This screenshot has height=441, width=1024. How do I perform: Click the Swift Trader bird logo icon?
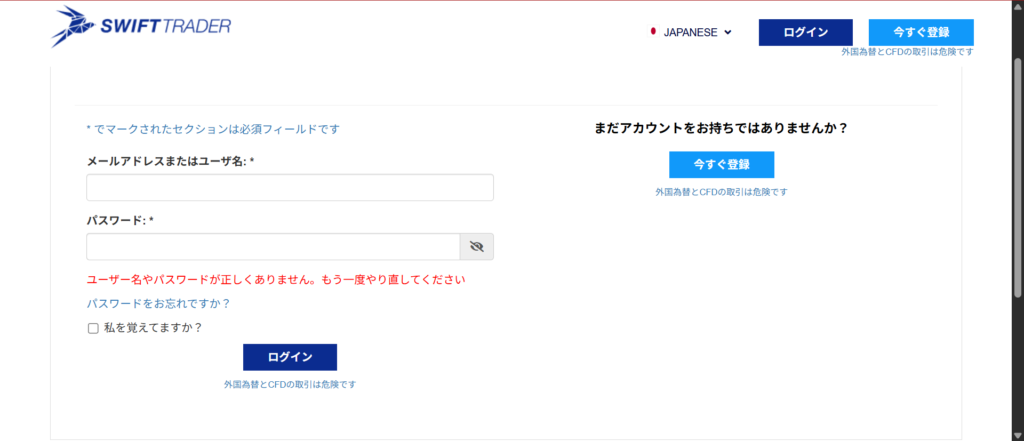click(73, 27)
